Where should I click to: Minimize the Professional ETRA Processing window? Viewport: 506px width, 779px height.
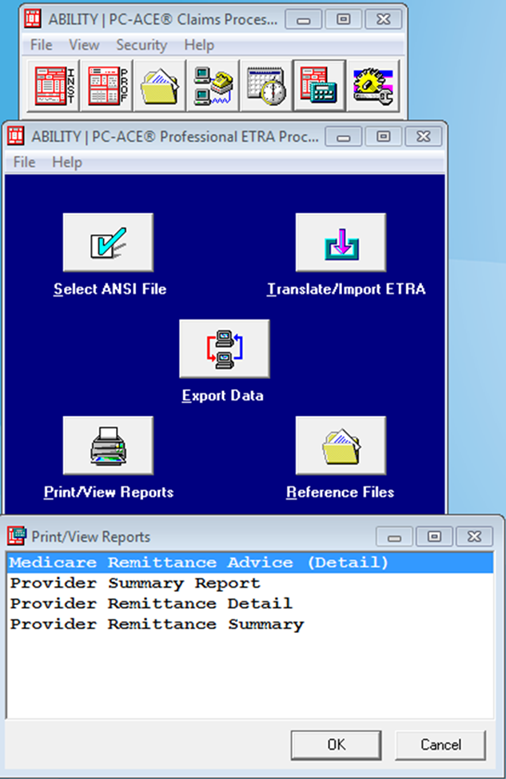coord(343,137)
